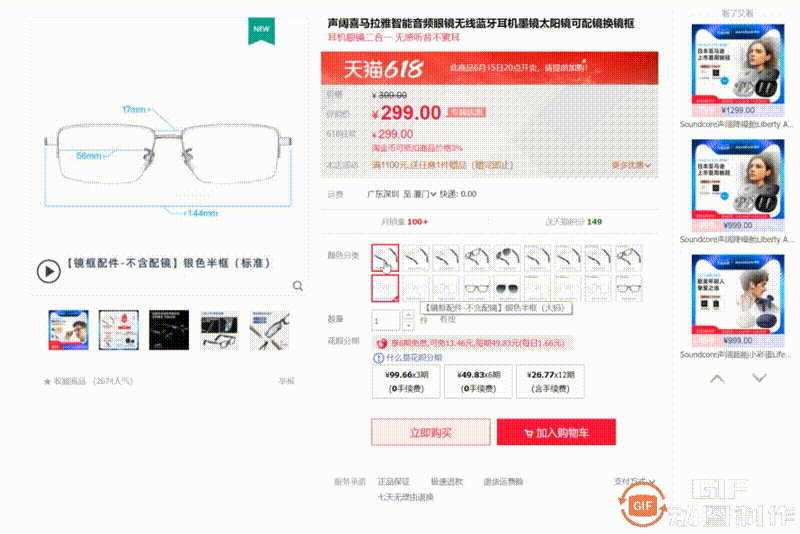The image size is (800, 534).
Task: Click the 立即购买 buy now button
Action: pyautogui.click(x=431, y=432)
